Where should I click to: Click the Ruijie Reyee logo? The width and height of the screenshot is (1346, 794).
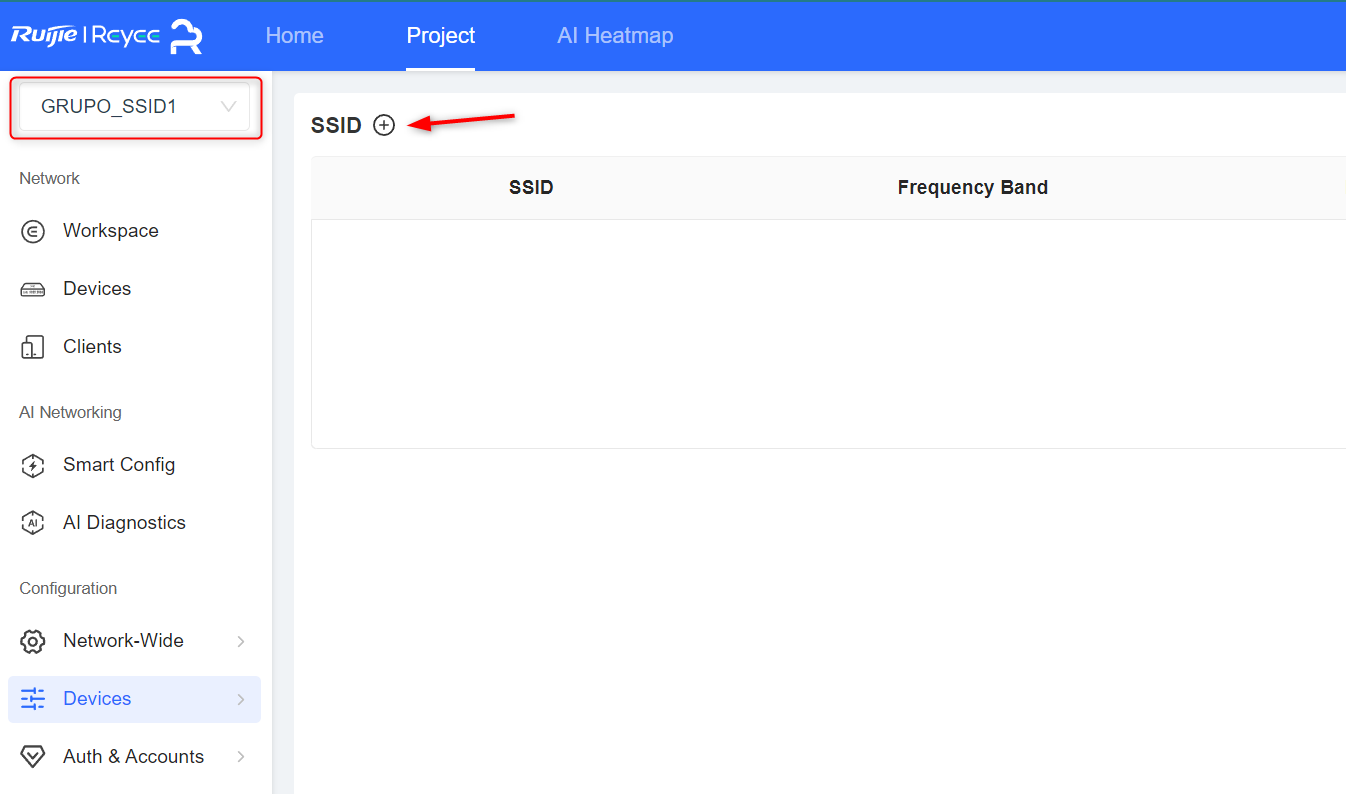[x=107, y=36]
